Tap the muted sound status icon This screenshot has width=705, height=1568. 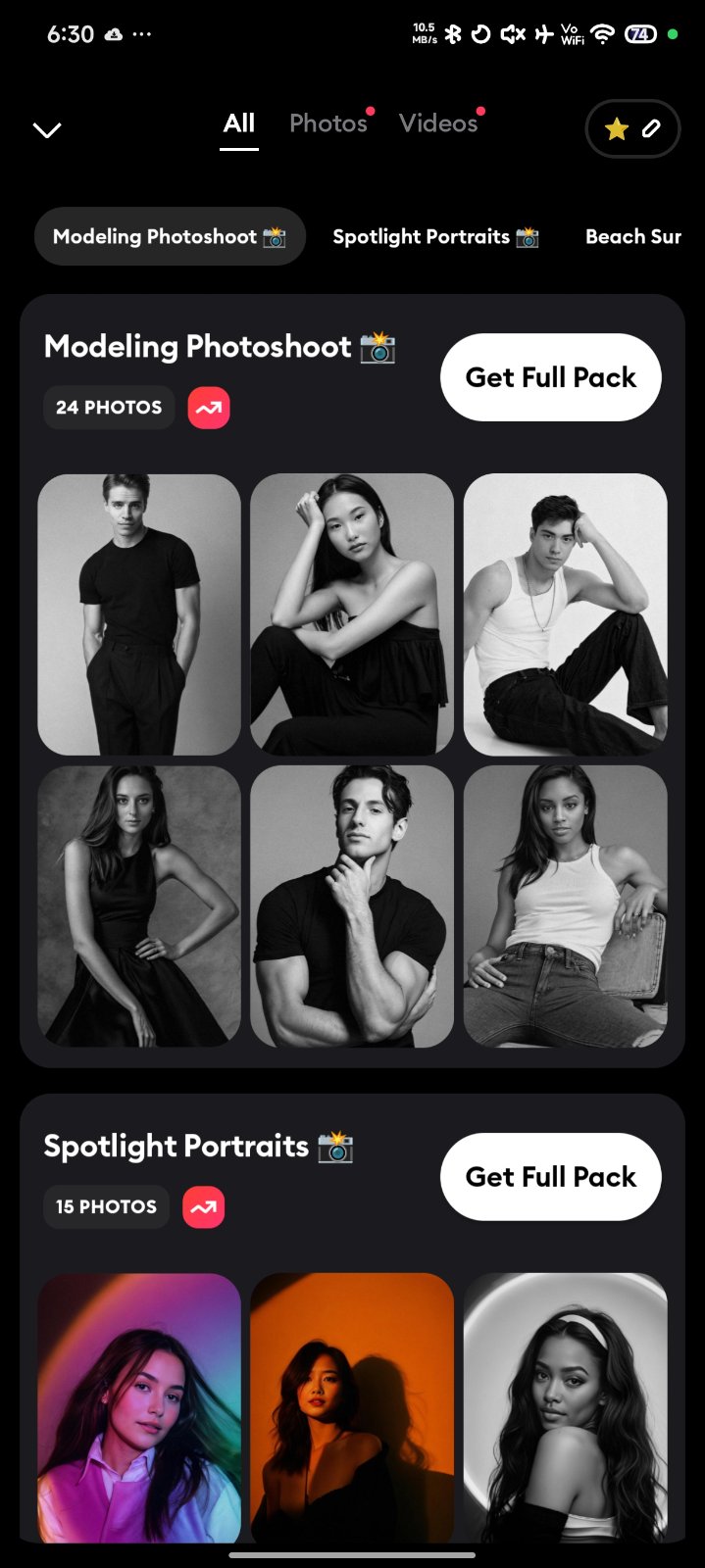[x=513, y=34]
